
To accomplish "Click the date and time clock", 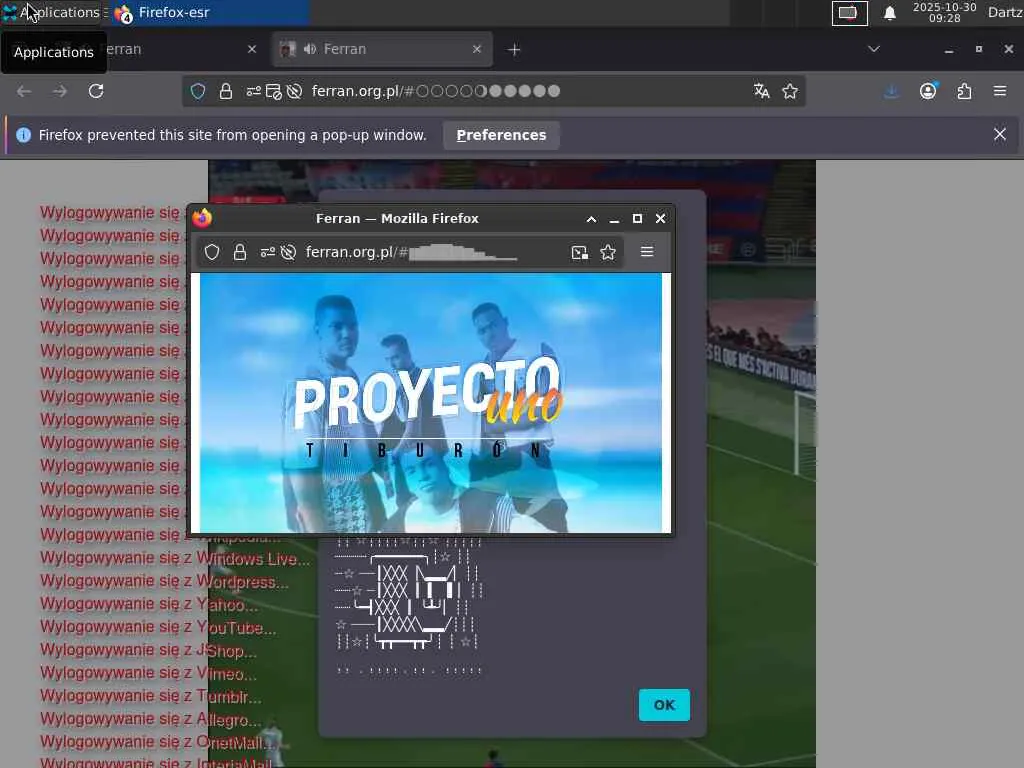I will pos(944,12).
